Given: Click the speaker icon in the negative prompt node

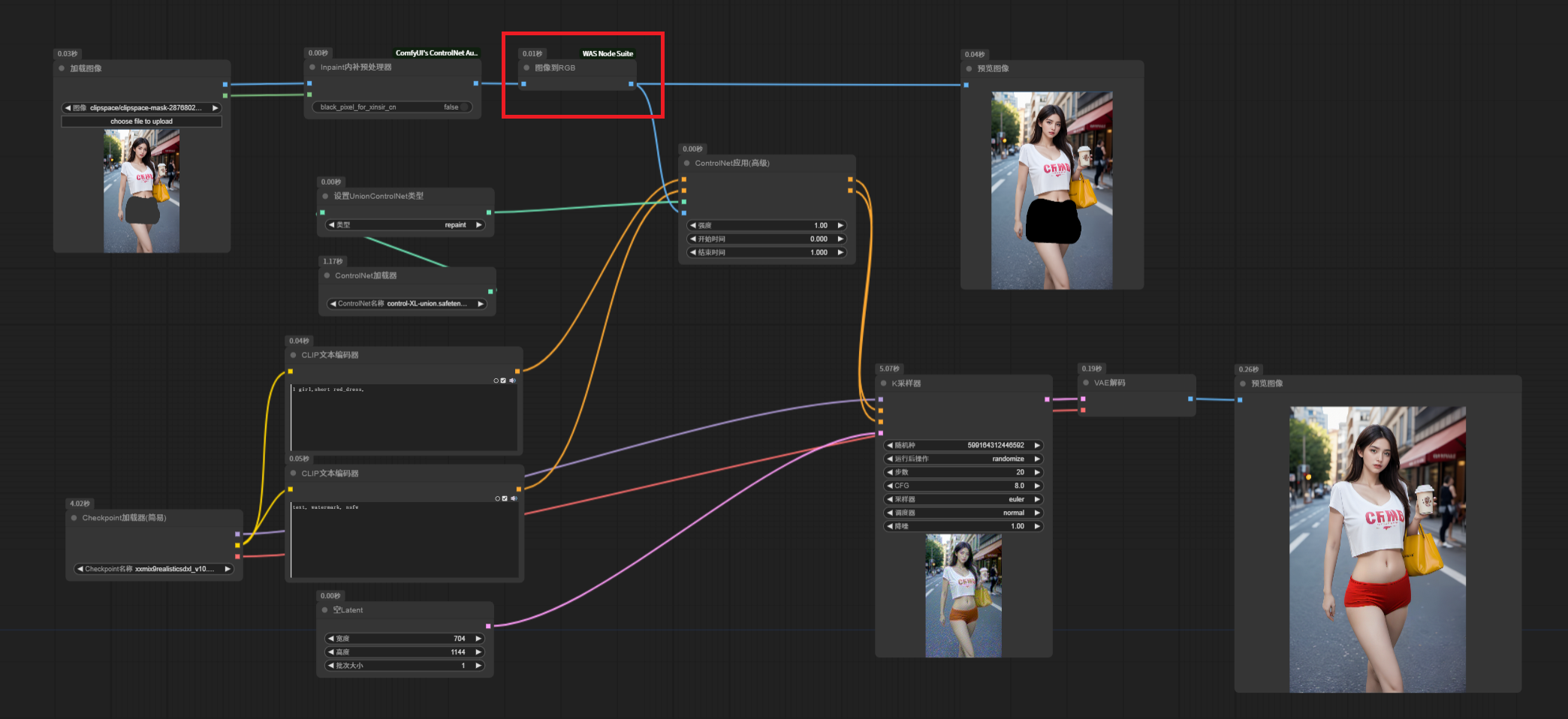Looking at the screenshot, I should coord(514,498).
